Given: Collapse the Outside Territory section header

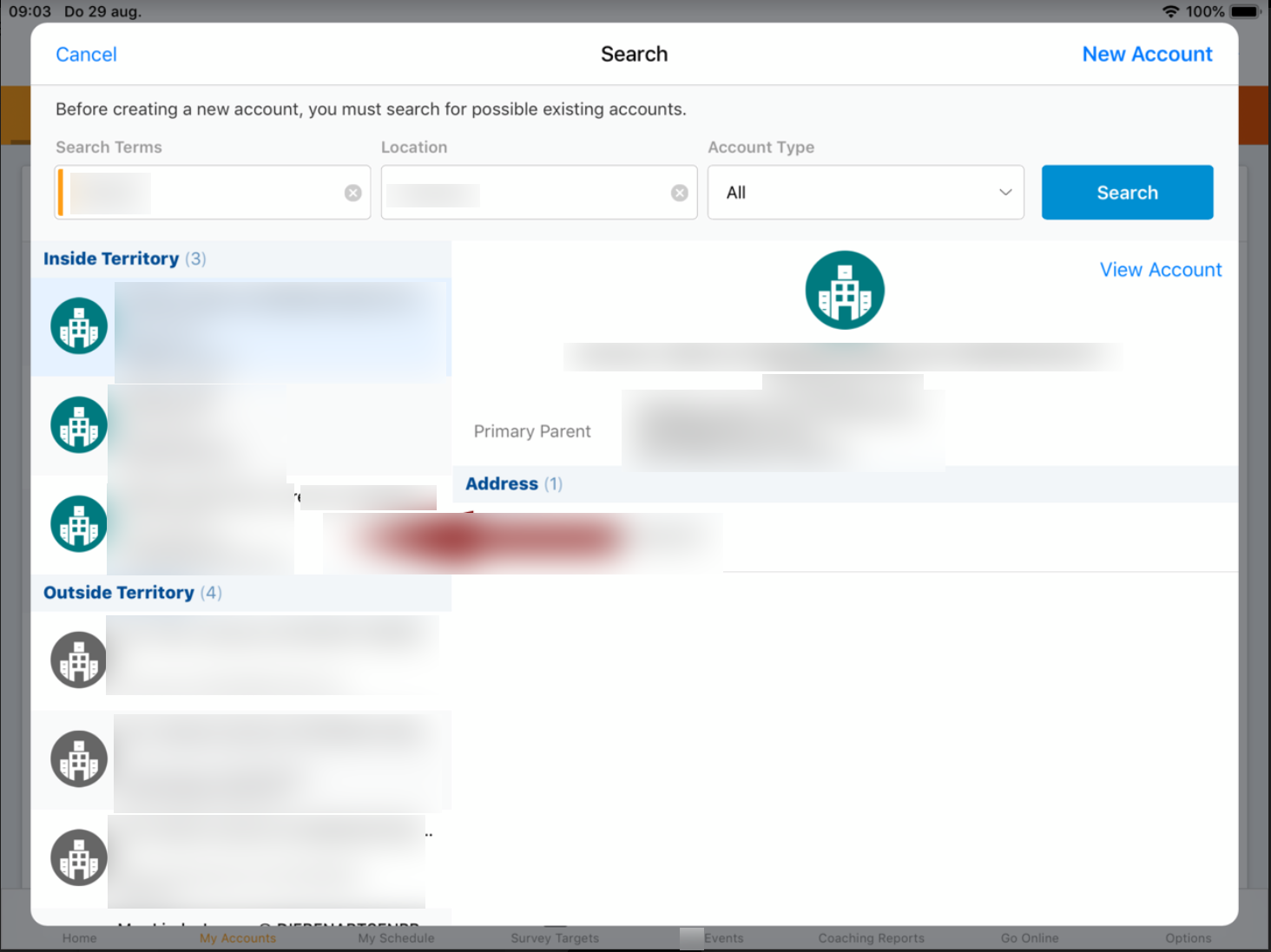Looking at the screenshot, I should (x=132, y=593).
